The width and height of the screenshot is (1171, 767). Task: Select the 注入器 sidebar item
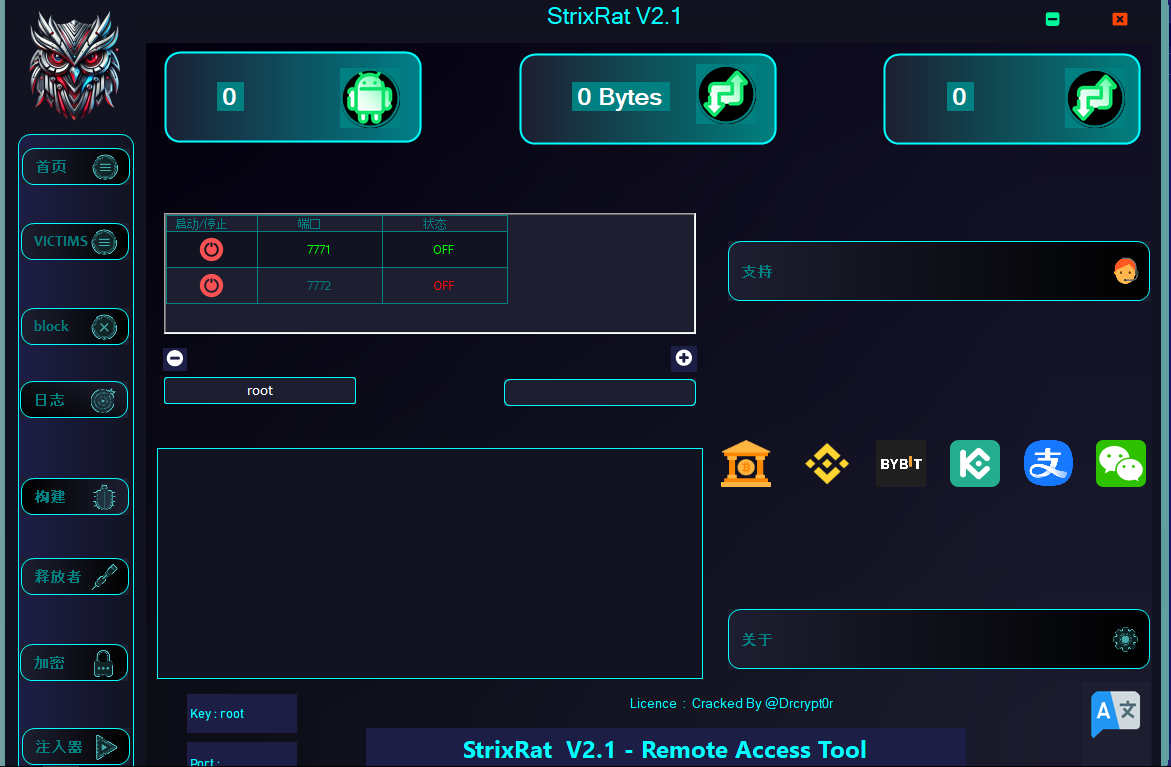point(75,746)
